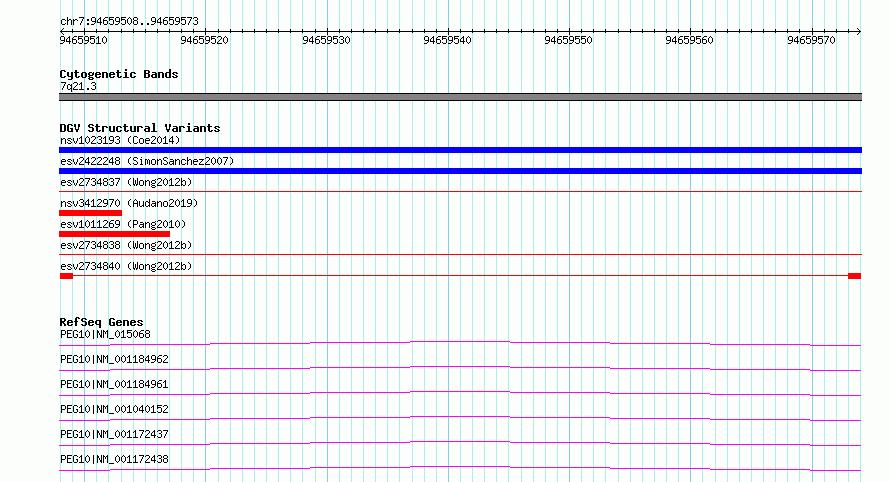The height and width of the screenshot is (482, 890).
Task: Select the 7q21.3 band label
Action: click(x=78, y=87)
